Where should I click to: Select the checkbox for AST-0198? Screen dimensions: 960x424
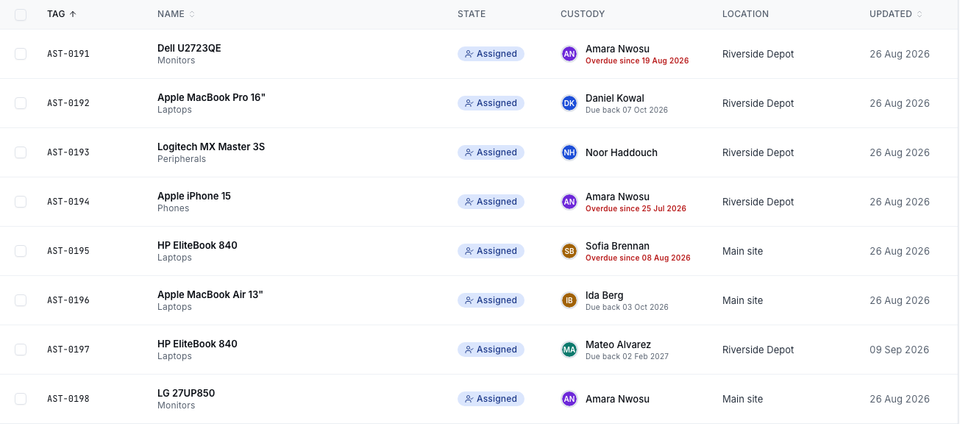tap(21, 399)
